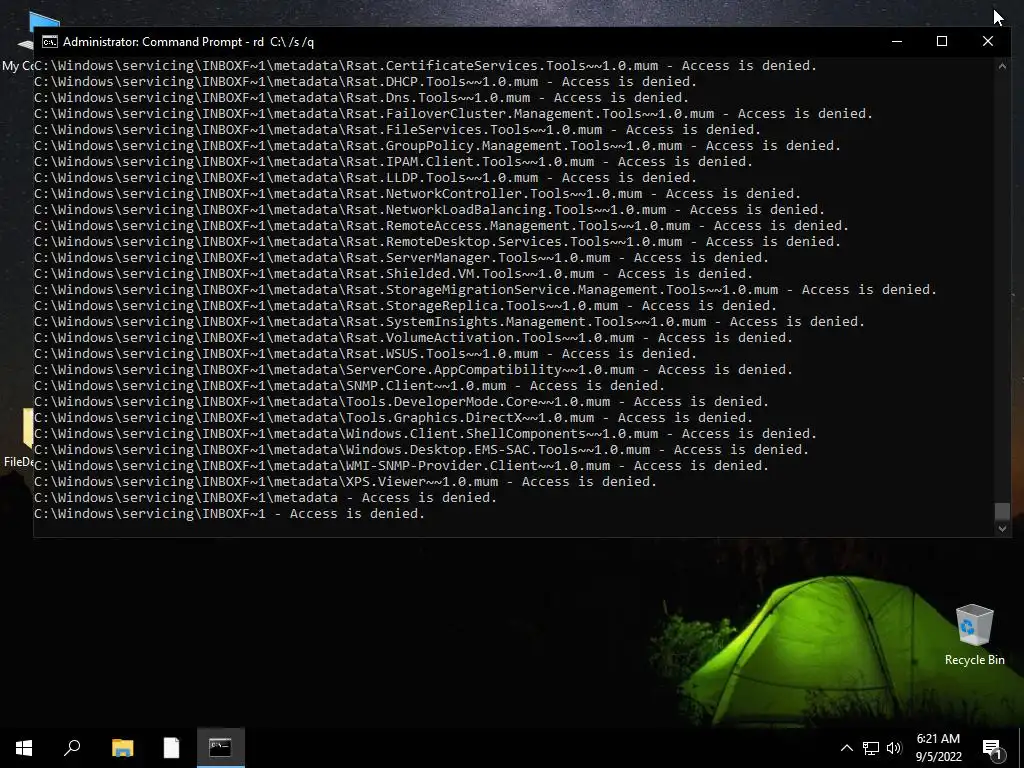Click the Rsat.SystemInsights.Management.Tools line
The height and width of the screenshot is (768, 1024).
(x=450, y=321)
